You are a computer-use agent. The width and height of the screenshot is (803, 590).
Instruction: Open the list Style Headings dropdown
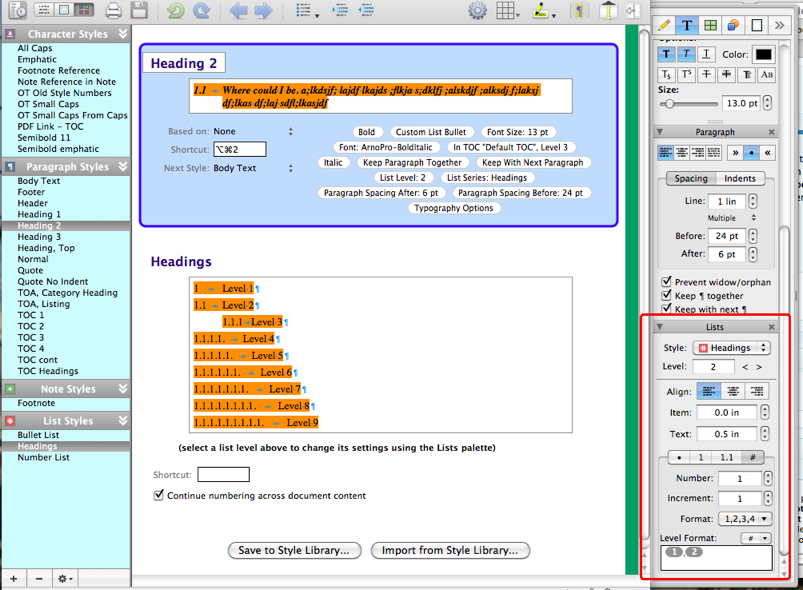pos(731,348)
